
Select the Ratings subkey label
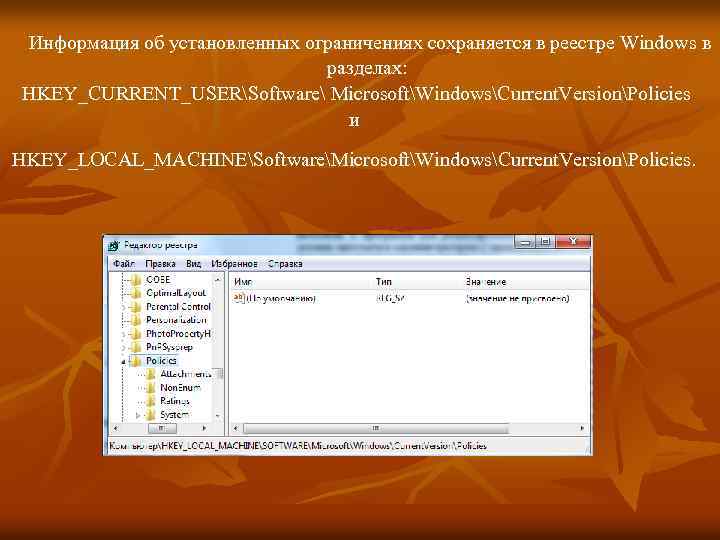175,401
